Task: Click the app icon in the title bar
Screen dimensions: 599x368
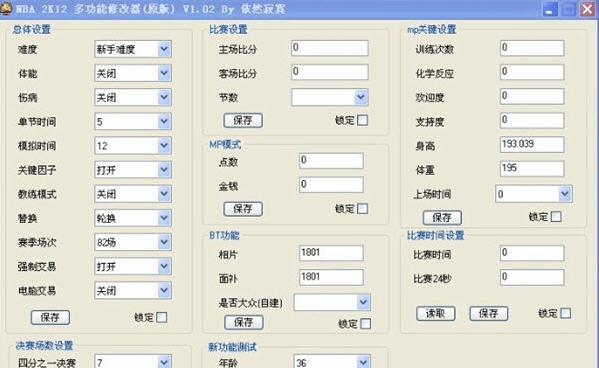Action: click(6, 8)
